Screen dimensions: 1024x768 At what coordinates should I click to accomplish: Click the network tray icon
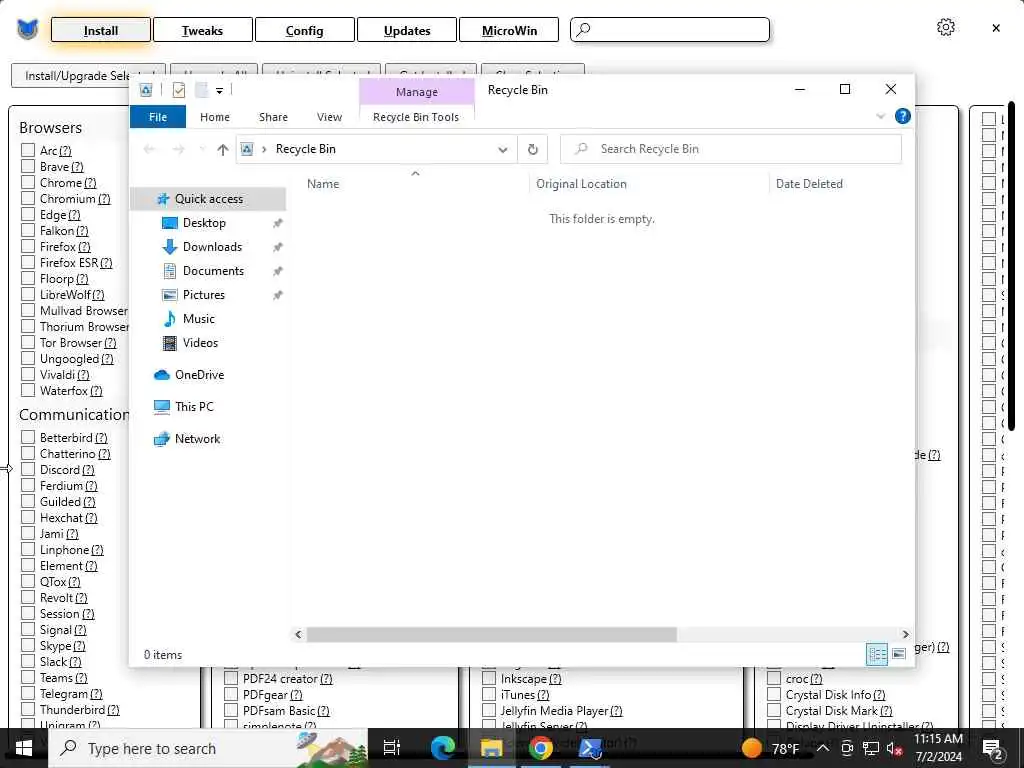[871, 748]
